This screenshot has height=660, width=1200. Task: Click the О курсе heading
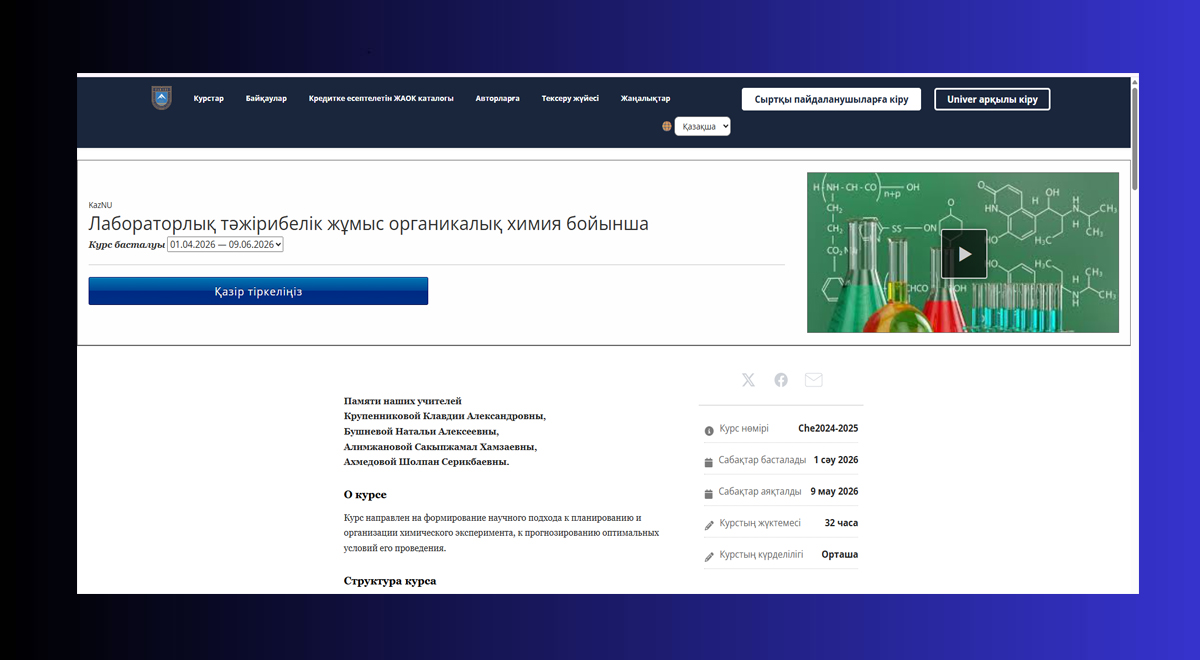(365, 495)
